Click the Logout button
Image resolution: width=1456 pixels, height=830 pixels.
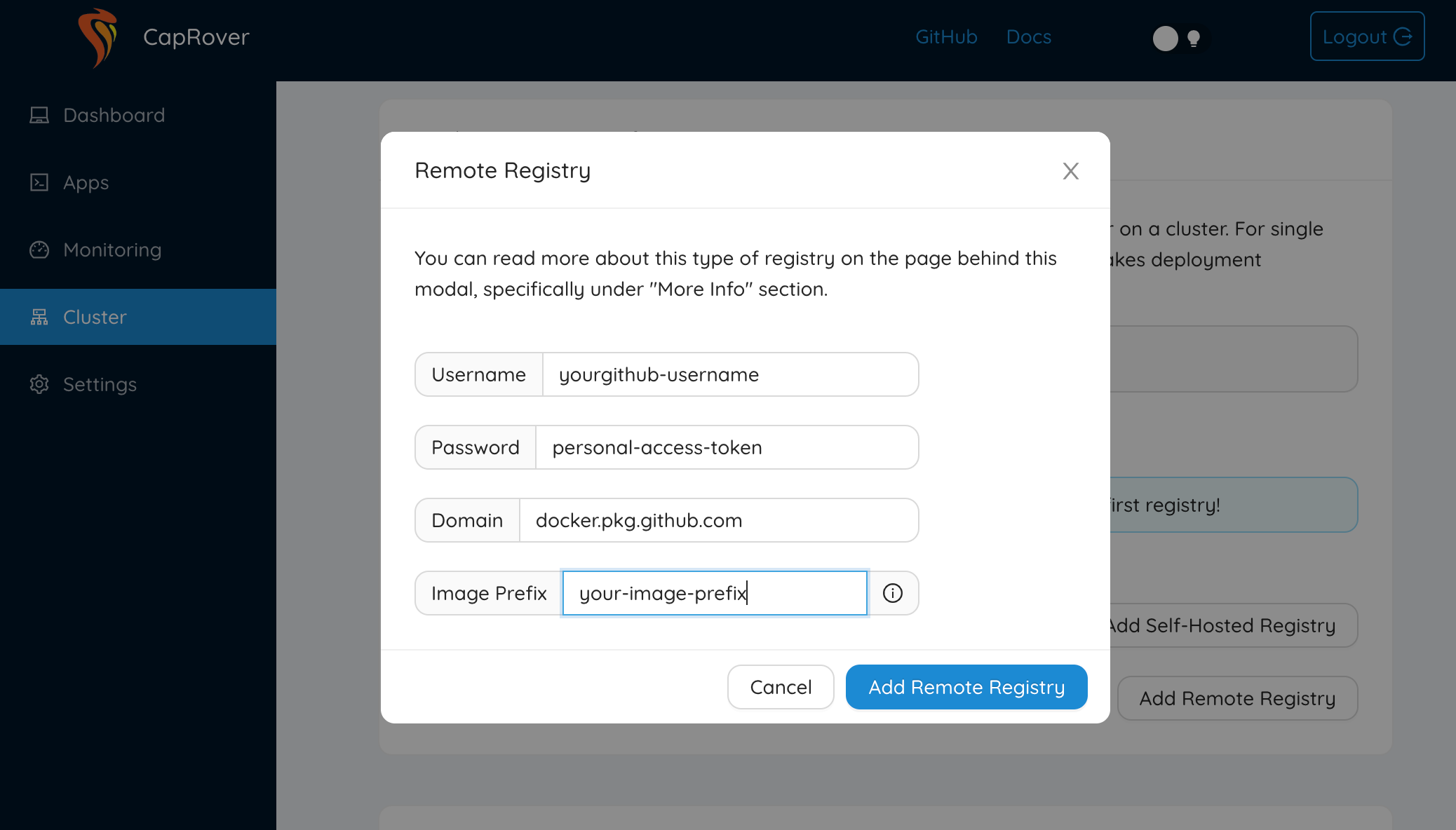point(1366,36)
